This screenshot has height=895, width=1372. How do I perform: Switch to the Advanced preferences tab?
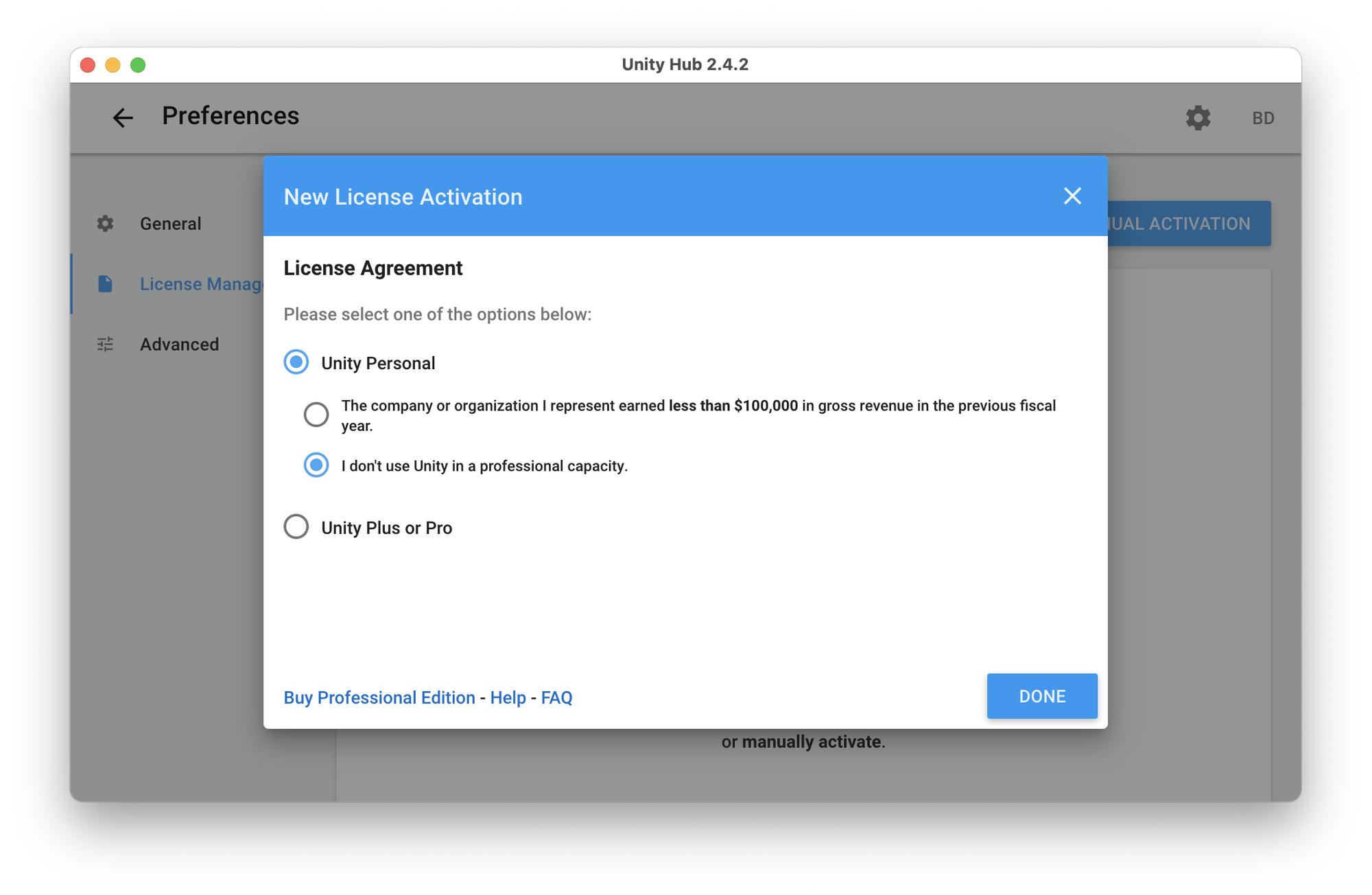(179, 345)
